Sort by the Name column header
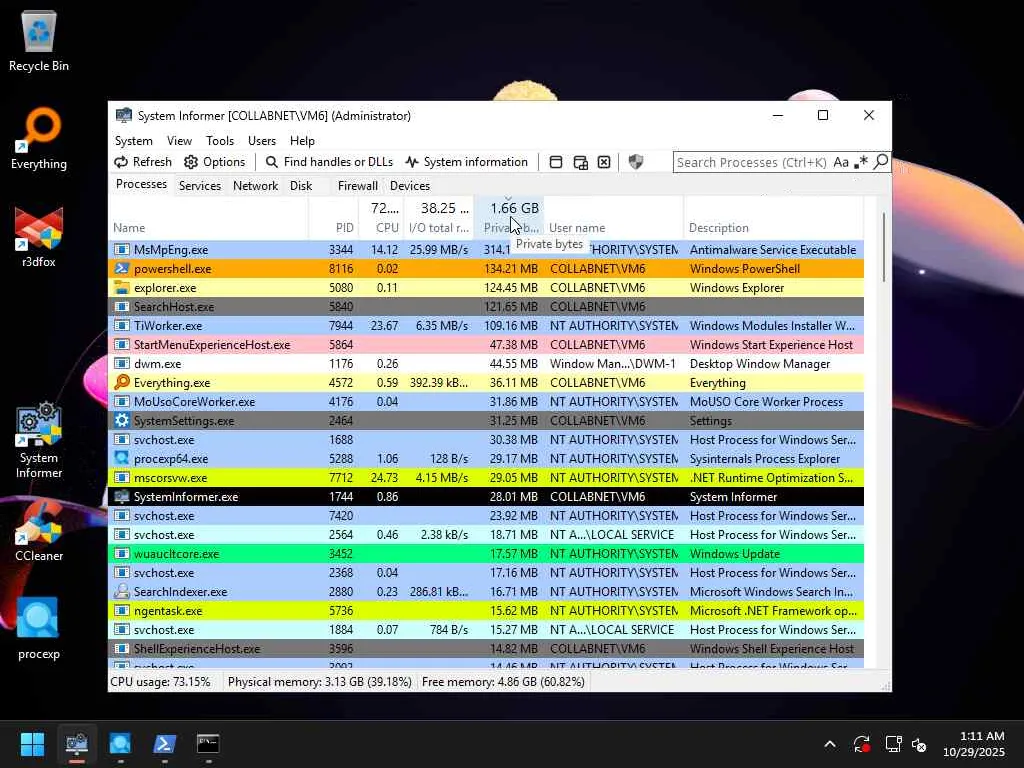This screenshot has width=1024, height=768. (208, 217)
